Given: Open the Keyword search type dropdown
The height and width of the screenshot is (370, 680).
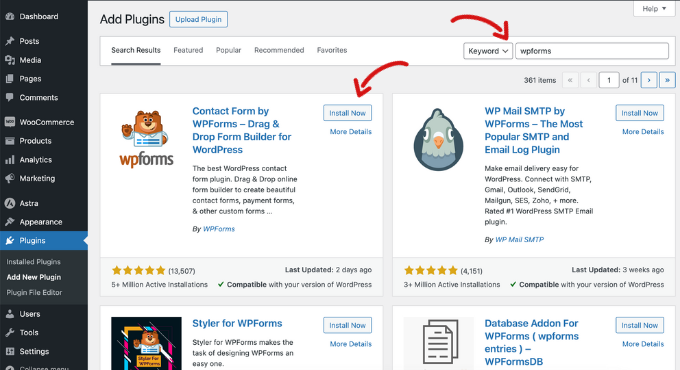Looking at the screenshot, I should [488, 51].
